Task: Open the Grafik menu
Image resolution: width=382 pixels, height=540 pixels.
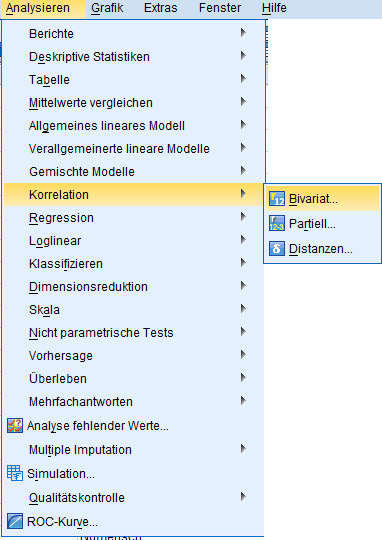Action: tap(107, 8)
